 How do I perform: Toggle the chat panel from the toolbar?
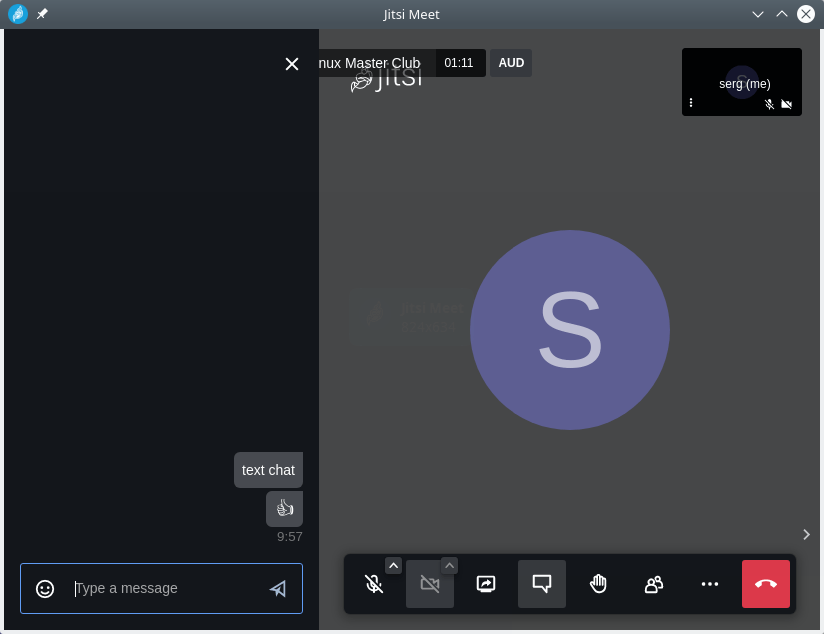click(542, 584)
